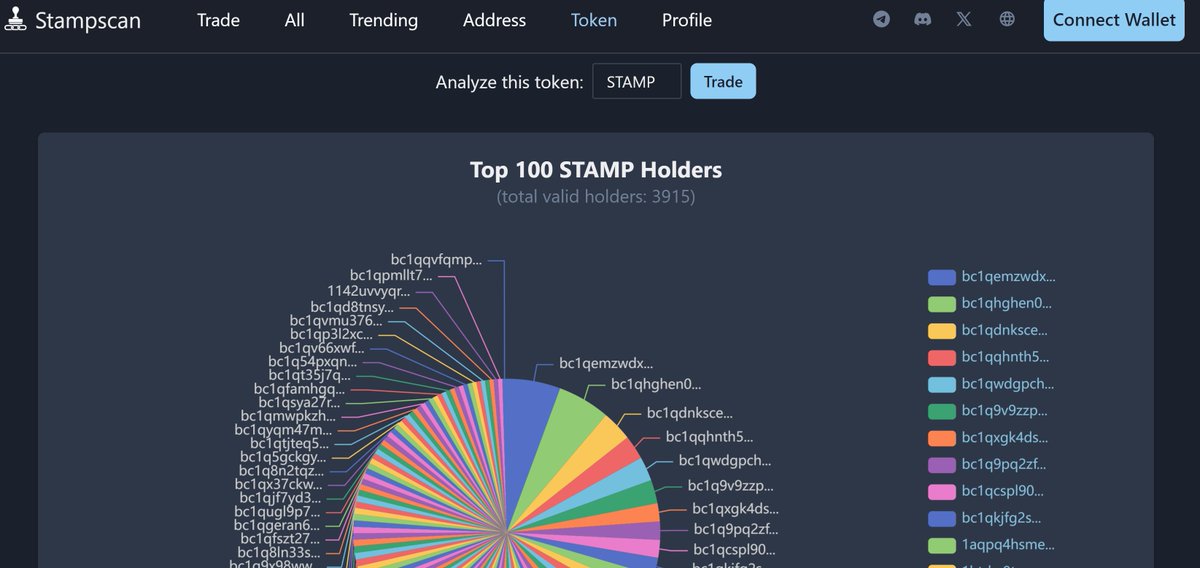Click the Analyze this token label
This screenshot has height=568, width=1200.
(509, 82)
